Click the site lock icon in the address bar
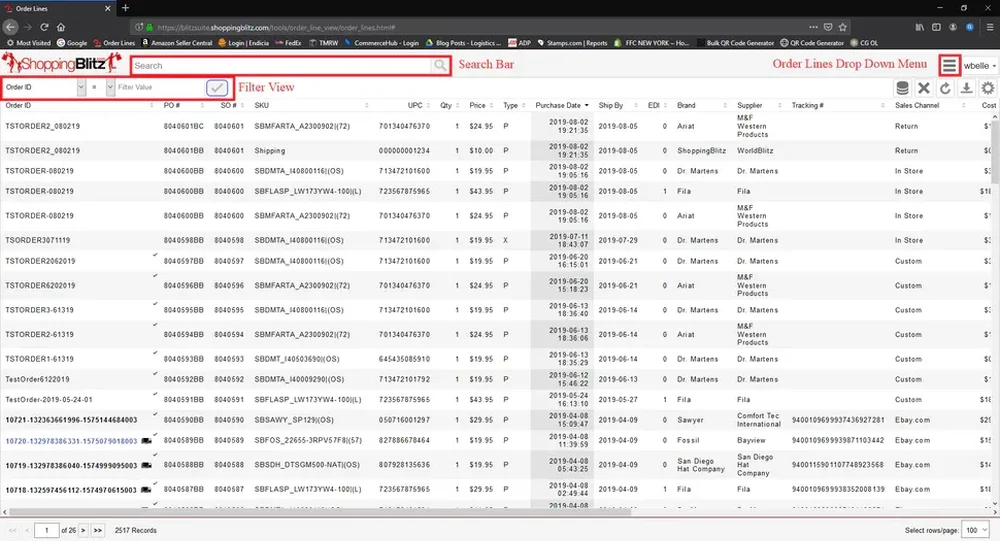Viewport: 1000px width, 541px height. pyautogui.click(x=149, y=27)
